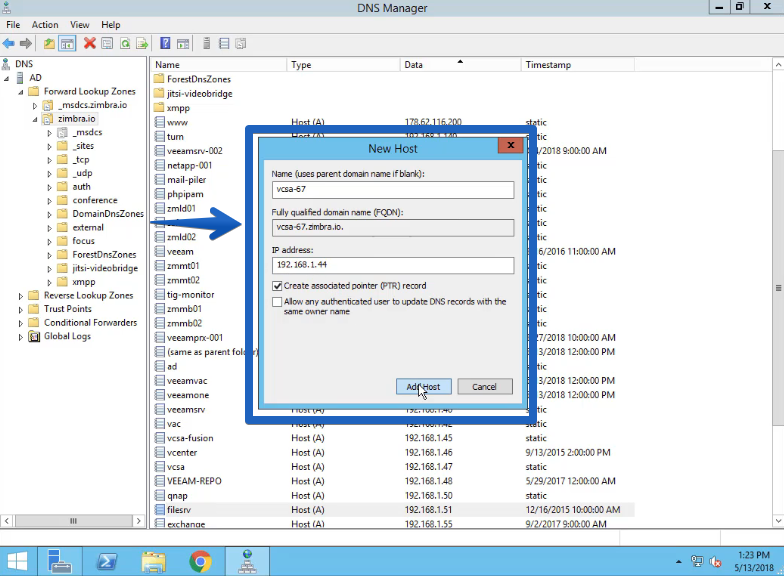This screenshot has height=576, width=784.
Task: Click the Refresh toolbar icon
Action: pyautogui.click(x=125, y=44)
